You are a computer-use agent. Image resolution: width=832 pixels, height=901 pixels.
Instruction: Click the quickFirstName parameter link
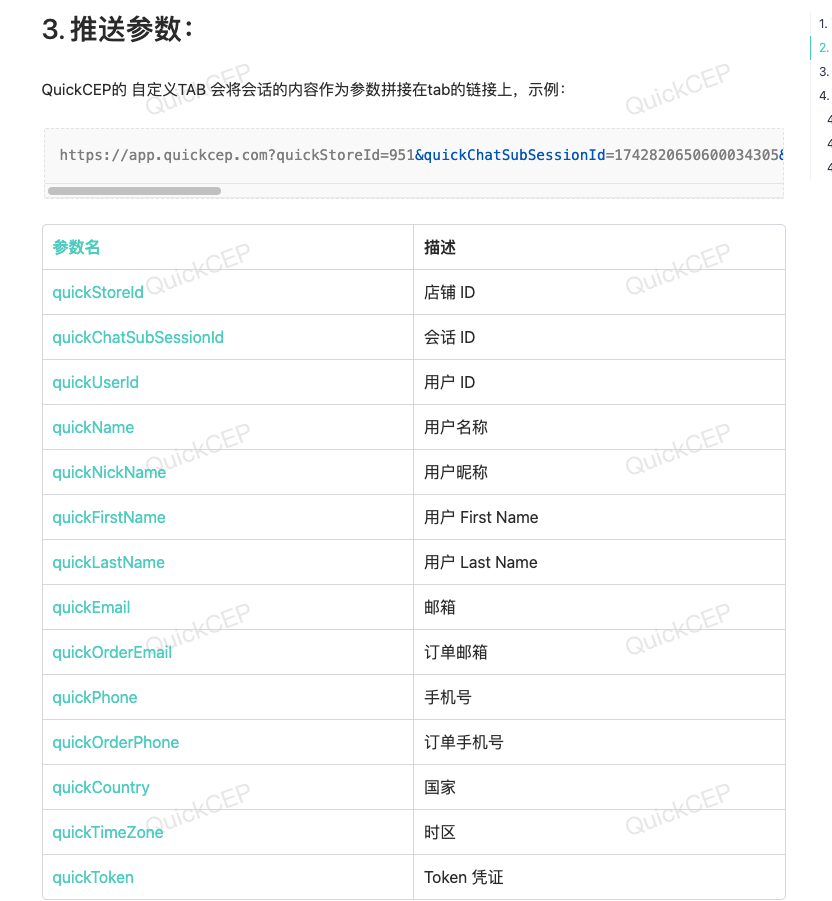pyautogui.click(x=109, y=517)
